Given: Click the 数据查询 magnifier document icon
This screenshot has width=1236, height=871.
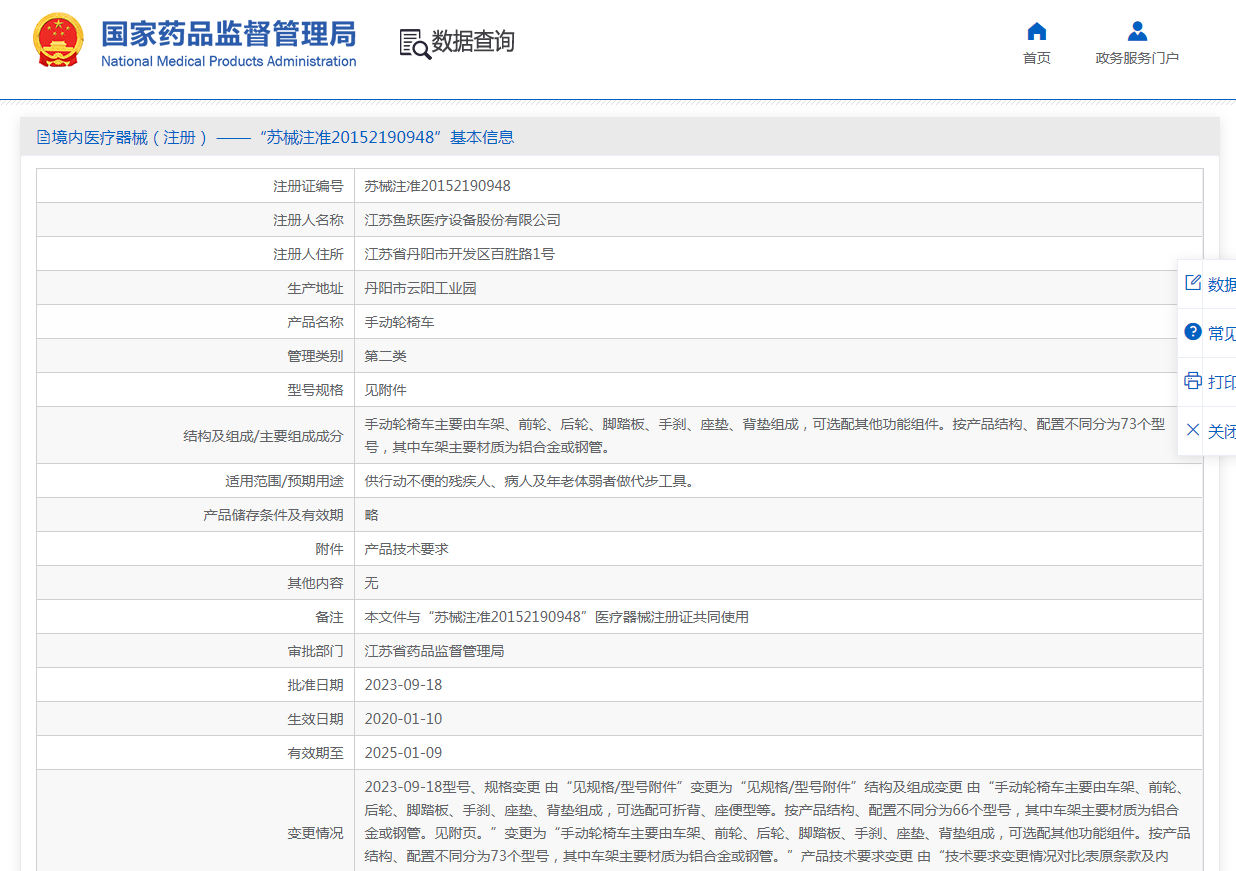Looking at the screenshot, I should pos(414,43).
